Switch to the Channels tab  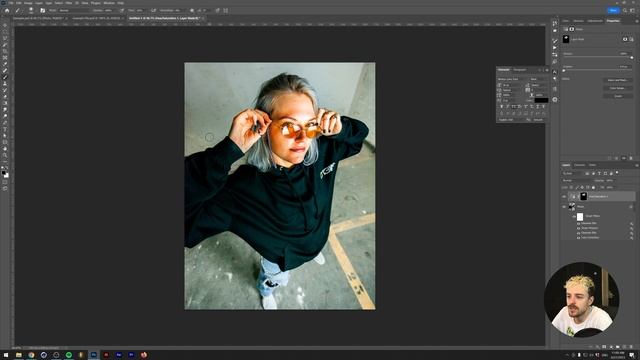tap(579, 165)
